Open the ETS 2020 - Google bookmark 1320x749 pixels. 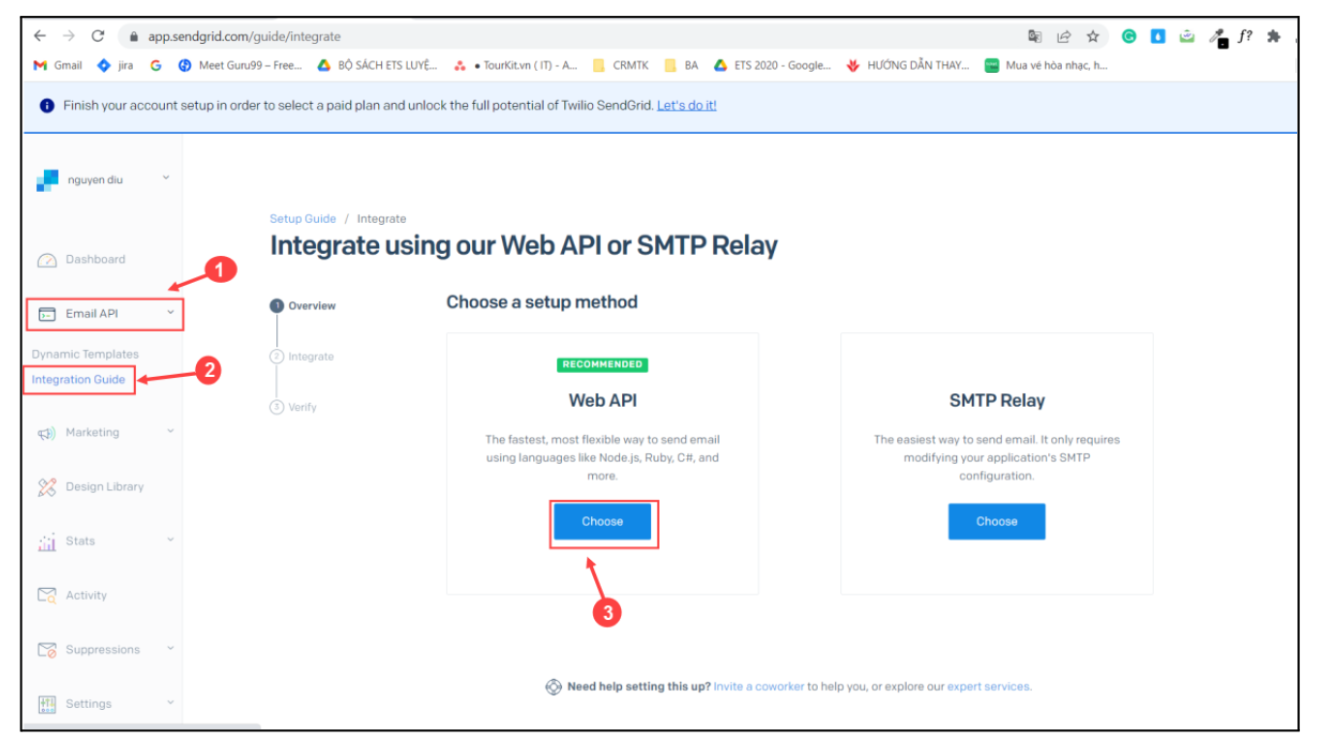click(x=772, y=66)
